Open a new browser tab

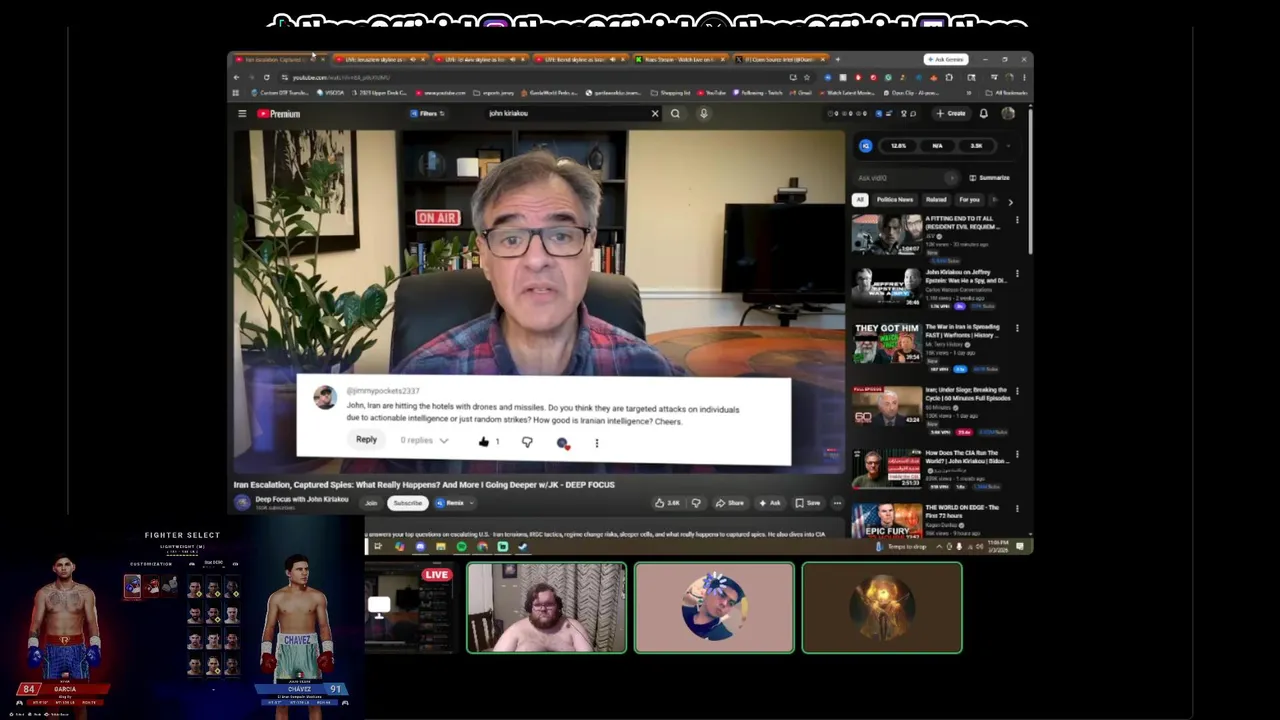(x=837, y=60)
